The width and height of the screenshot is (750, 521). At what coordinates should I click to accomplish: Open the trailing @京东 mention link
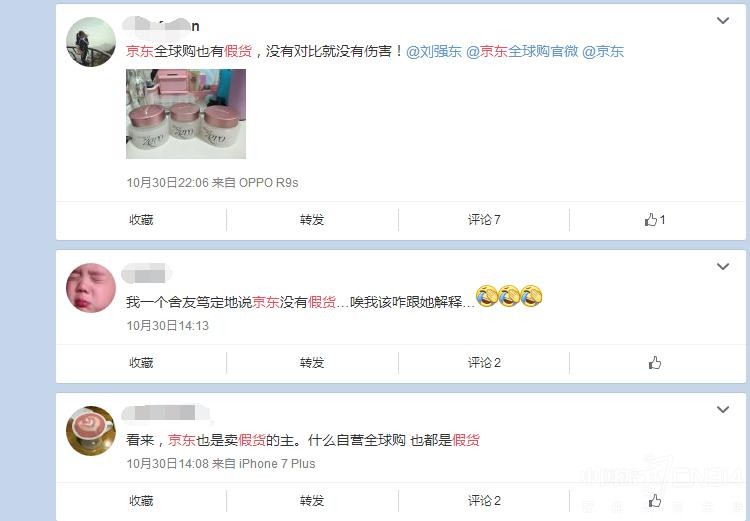[603, 51]
